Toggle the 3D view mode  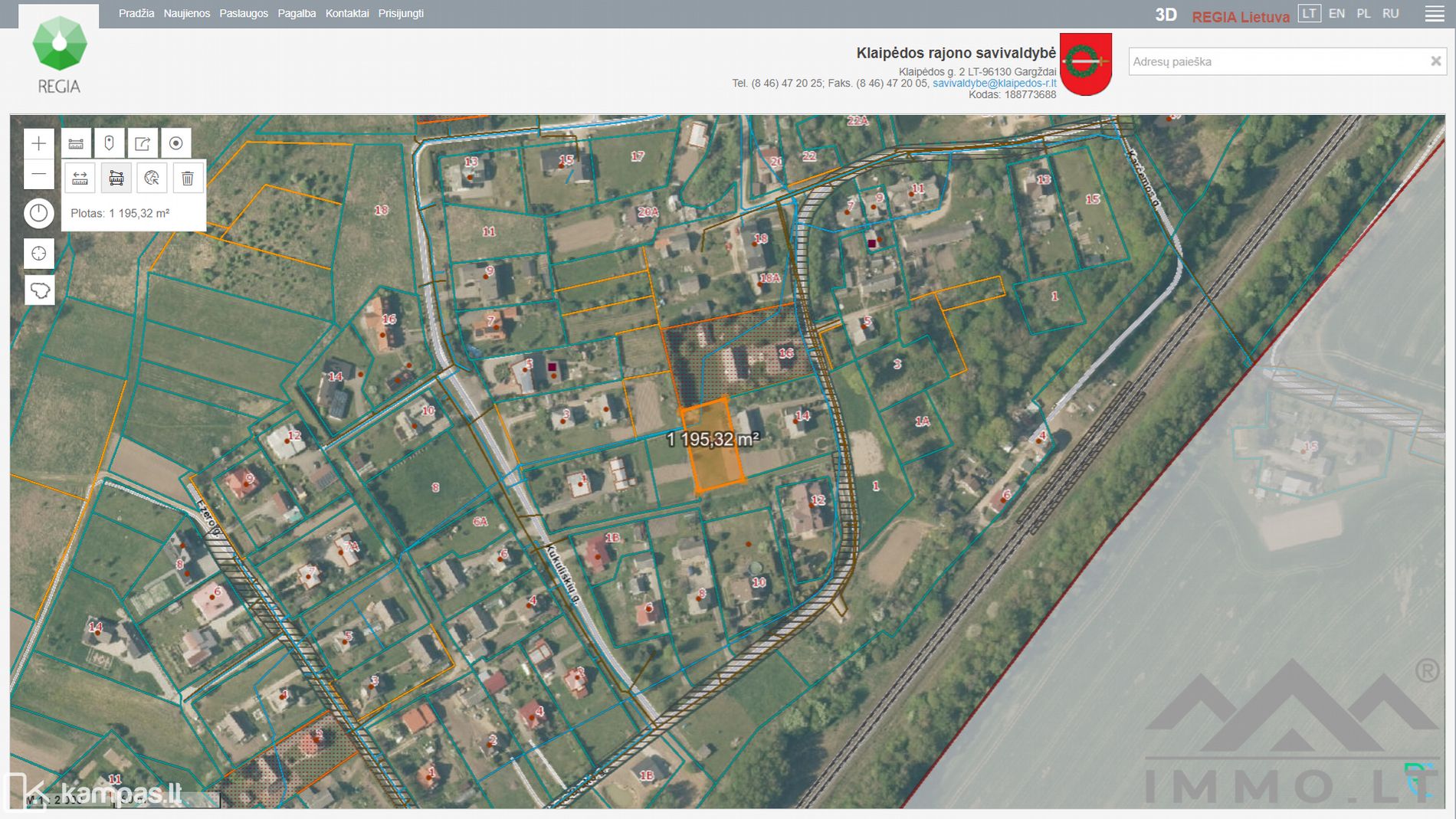(x=1166, y=15)
